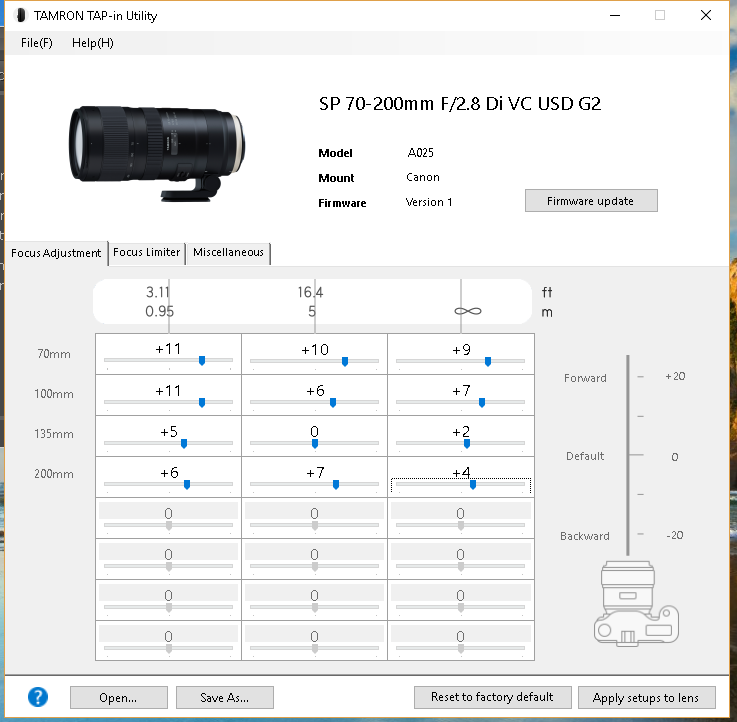737x722 pixels.
Task: Adjust the 135mm slider at 0.95m (+5)
Action: tap(184, 443)
